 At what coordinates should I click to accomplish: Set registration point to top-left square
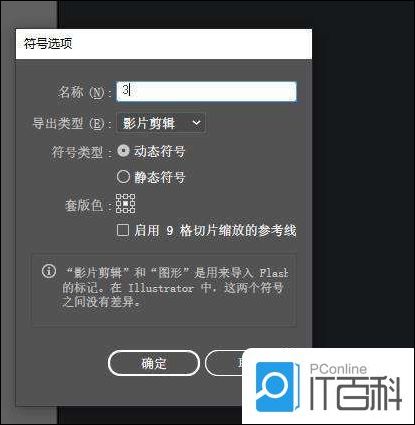(118, 196)
